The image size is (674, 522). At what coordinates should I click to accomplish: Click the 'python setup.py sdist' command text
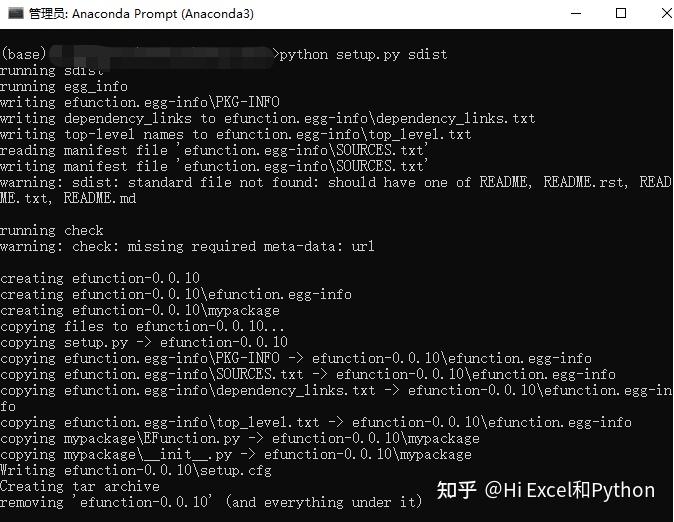[x=363, y=55]
